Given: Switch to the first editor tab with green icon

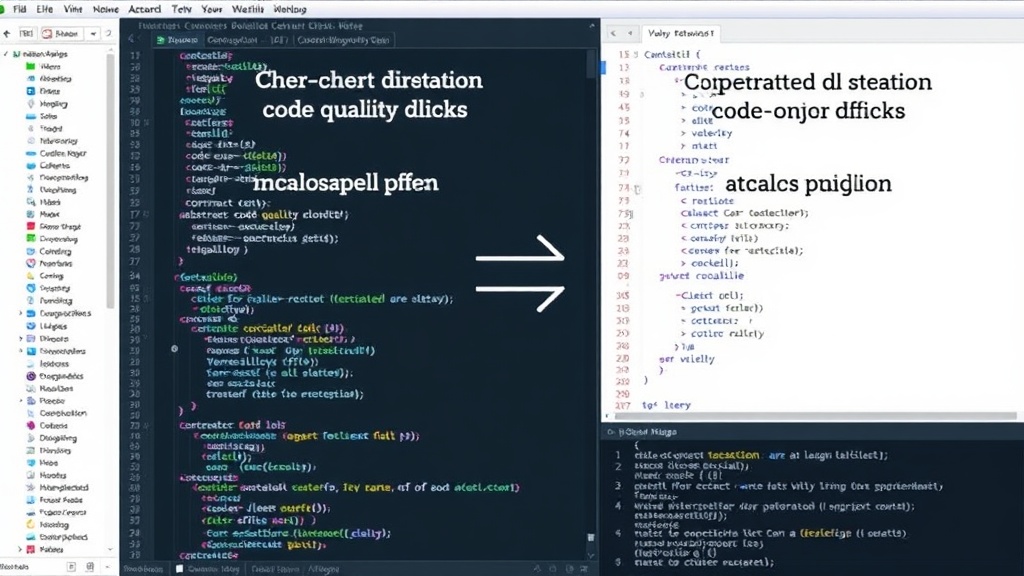Looking at the screenshot, I should [178, 40].
